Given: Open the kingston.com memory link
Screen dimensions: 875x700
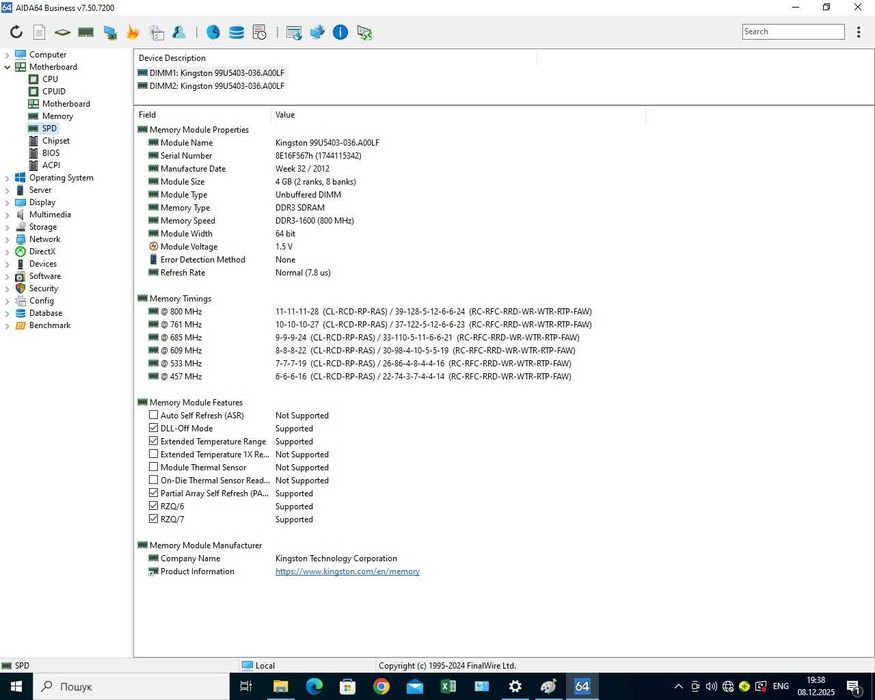Looking at the screenshot, I should pyautogui.click(x=347, y=572).
